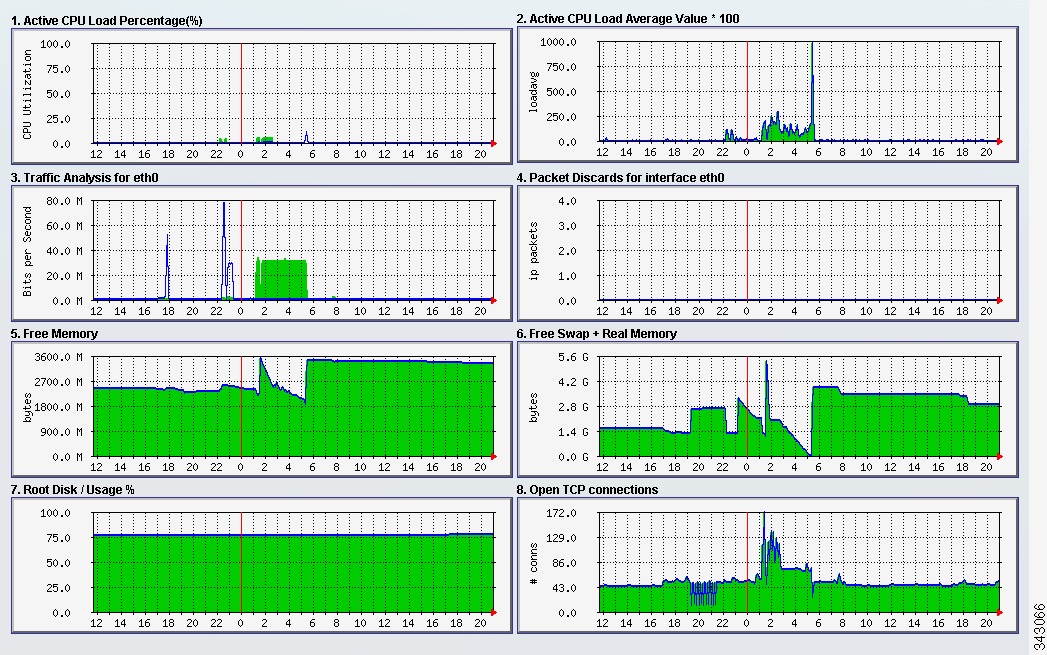Click the 'loadavg' axis label
Image resolution: width=1047 pixels, height=655 pixels.
(534, 92)
